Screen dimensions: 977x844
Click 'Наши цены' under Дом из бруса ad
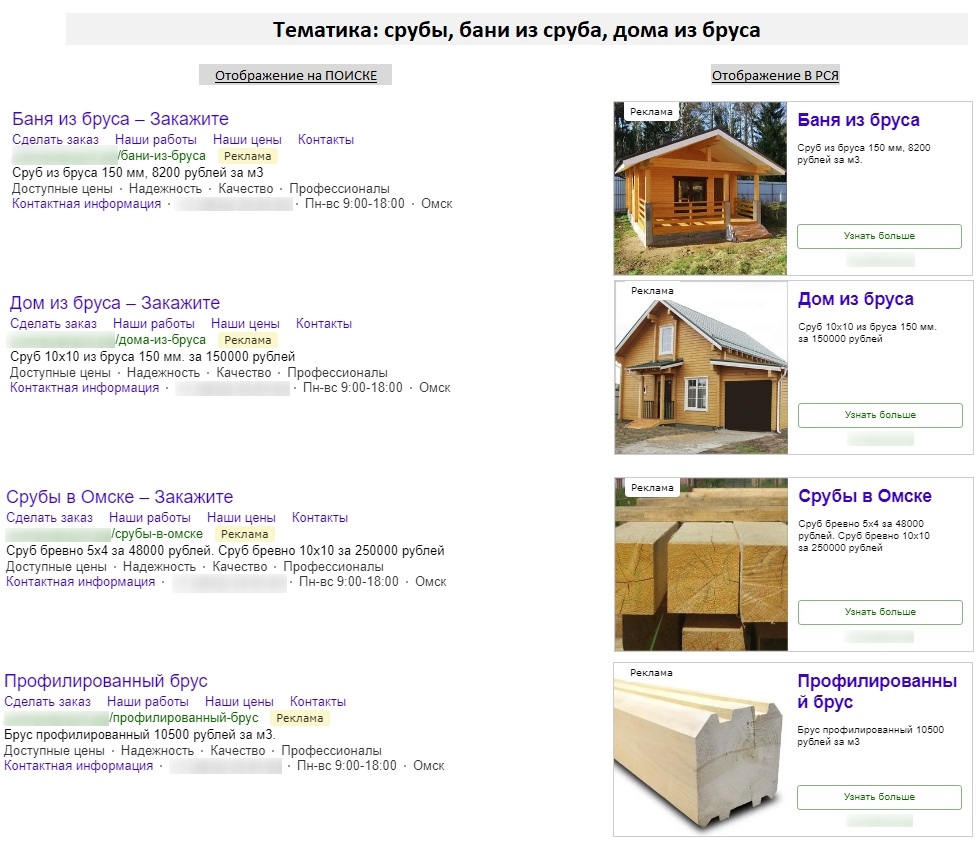click(245, 323)
